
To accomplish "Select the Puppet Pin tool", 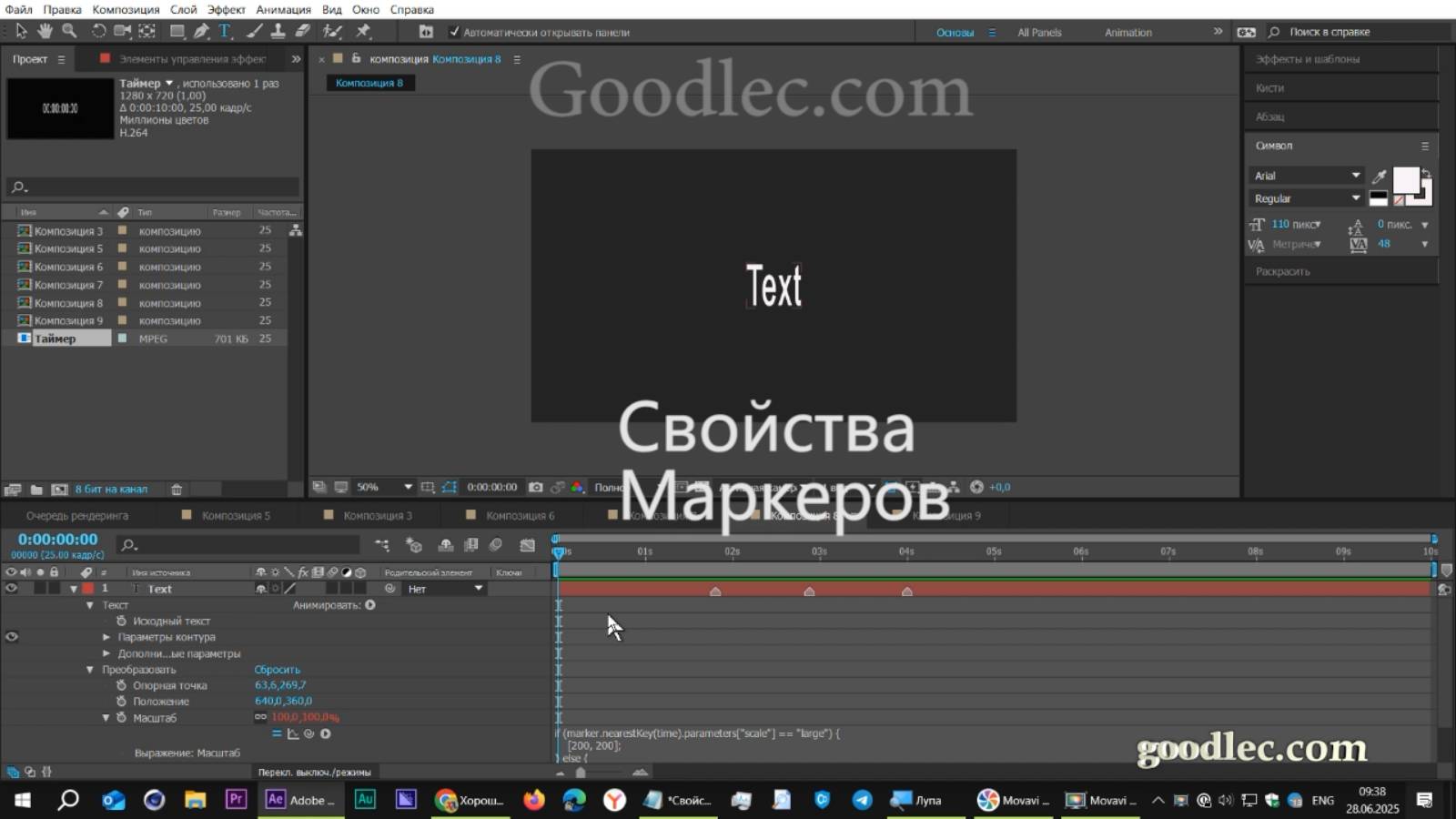I will click(x=363, y=31).
